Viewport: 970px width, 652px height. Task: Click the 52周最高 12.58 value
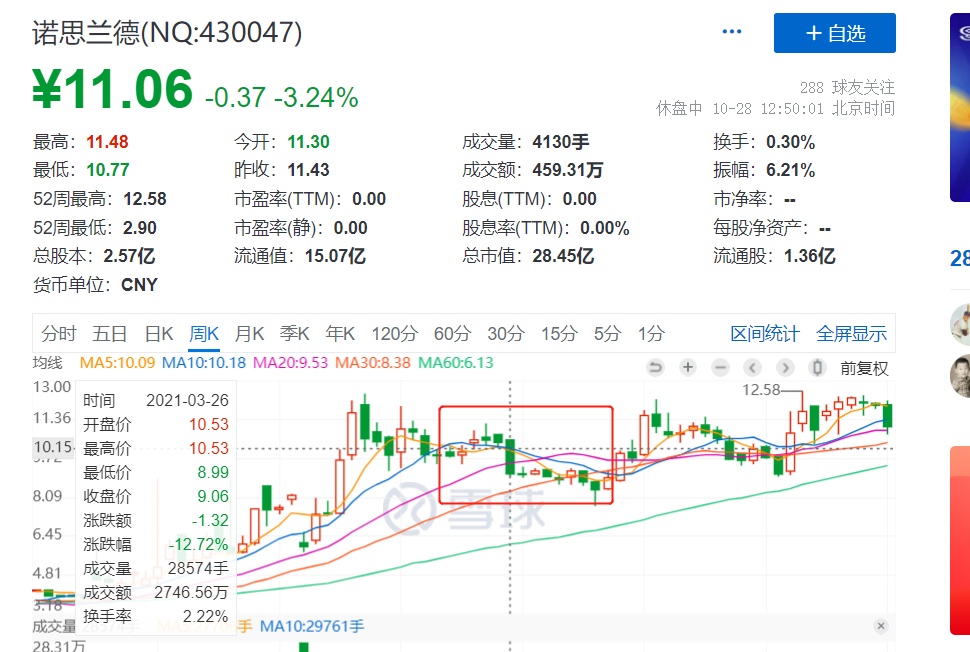coord(145,199)
